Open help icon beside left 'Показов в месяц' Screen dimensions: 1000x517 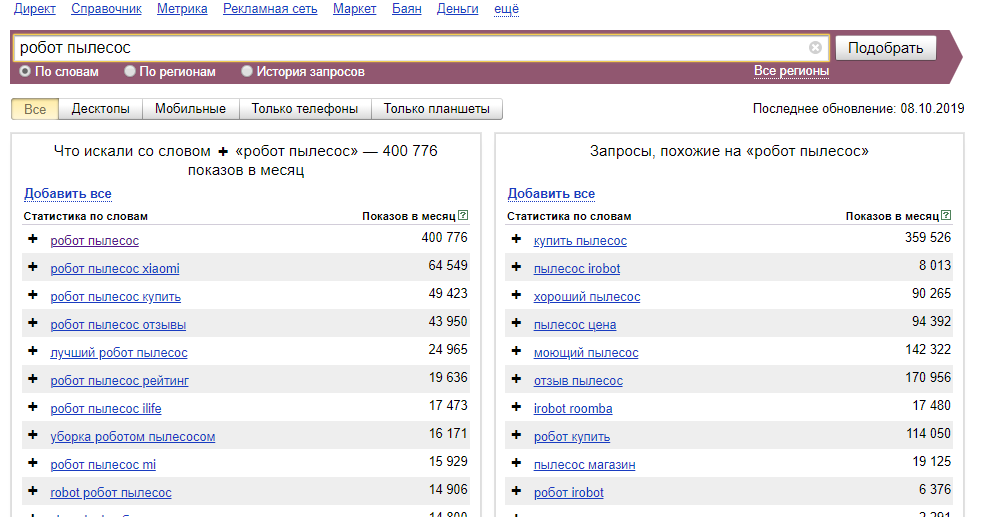coord(463,215)
